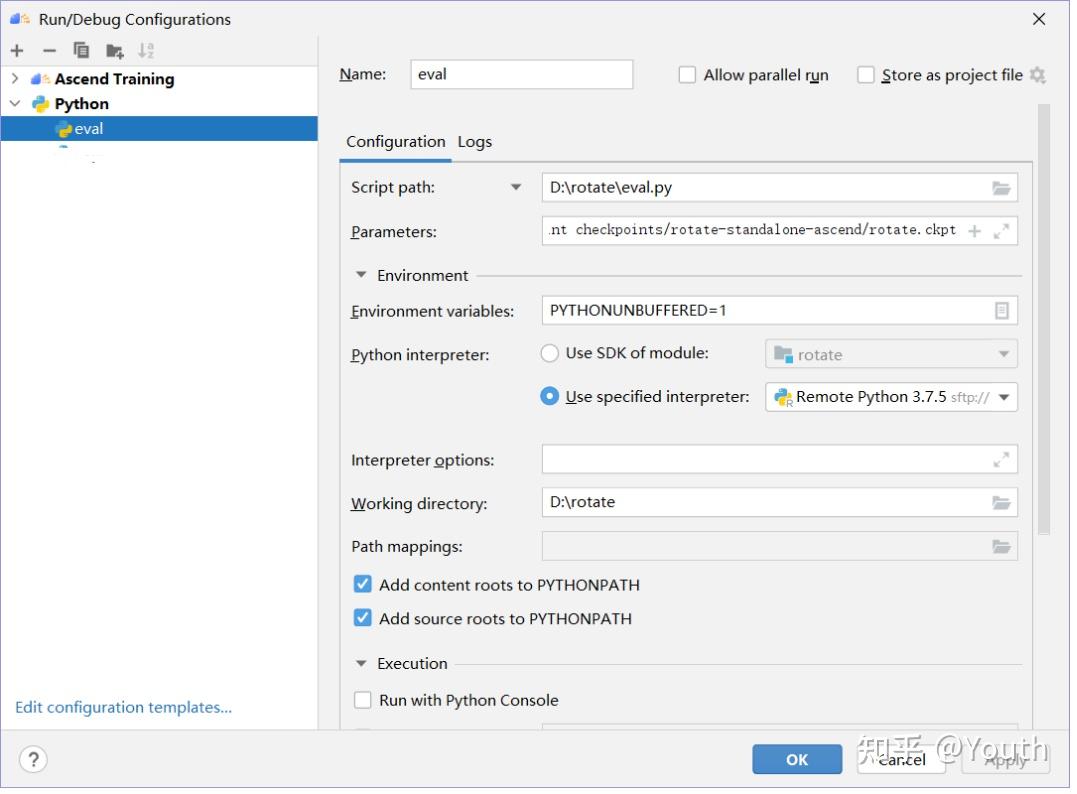Expand the Ascend Training tree node
Image resolution: width=1077 pixels, height=794 pixels.
click(x=15, y=79)
